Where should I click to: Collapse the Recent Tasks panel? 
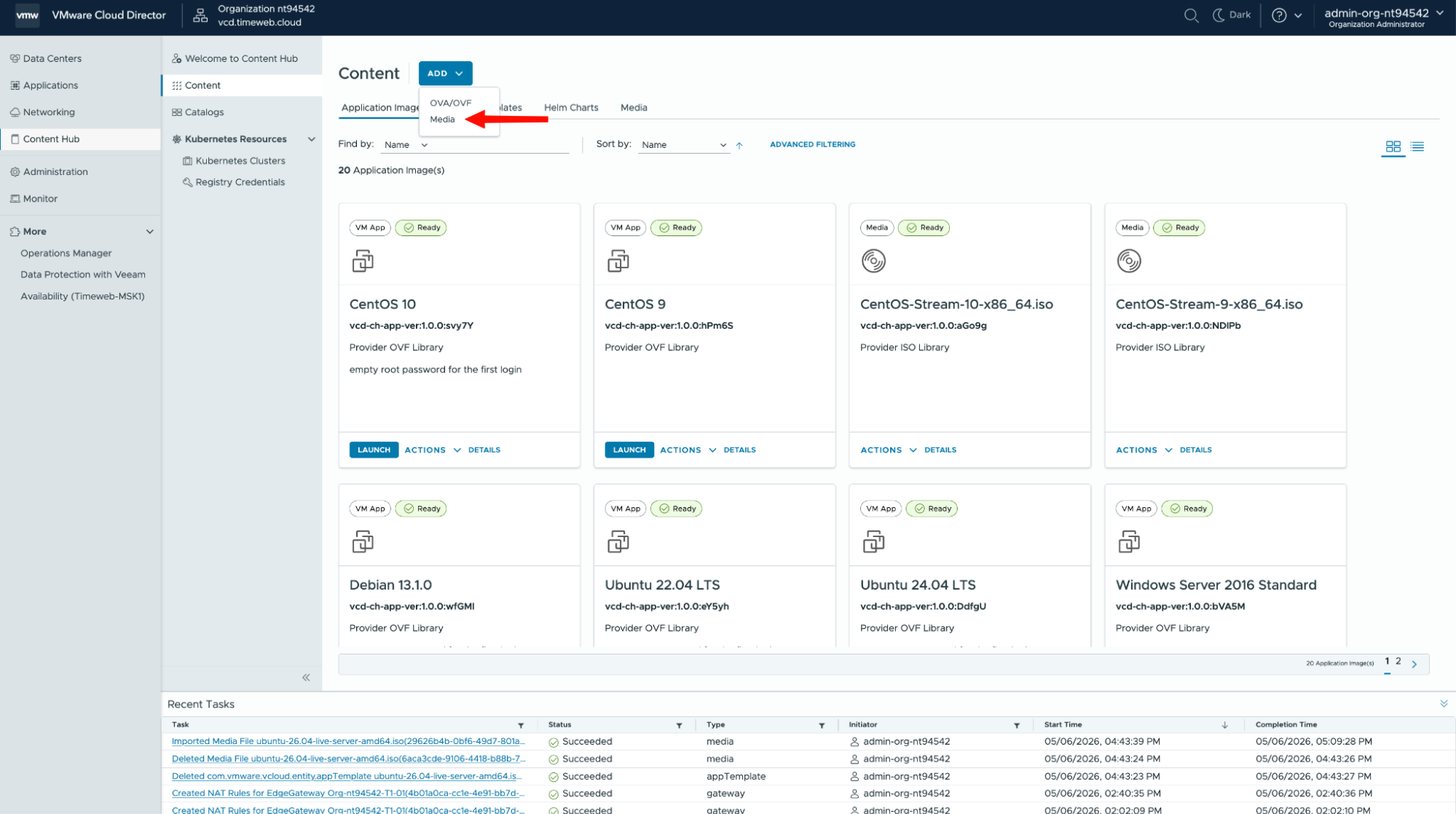tap(1444, 704)
